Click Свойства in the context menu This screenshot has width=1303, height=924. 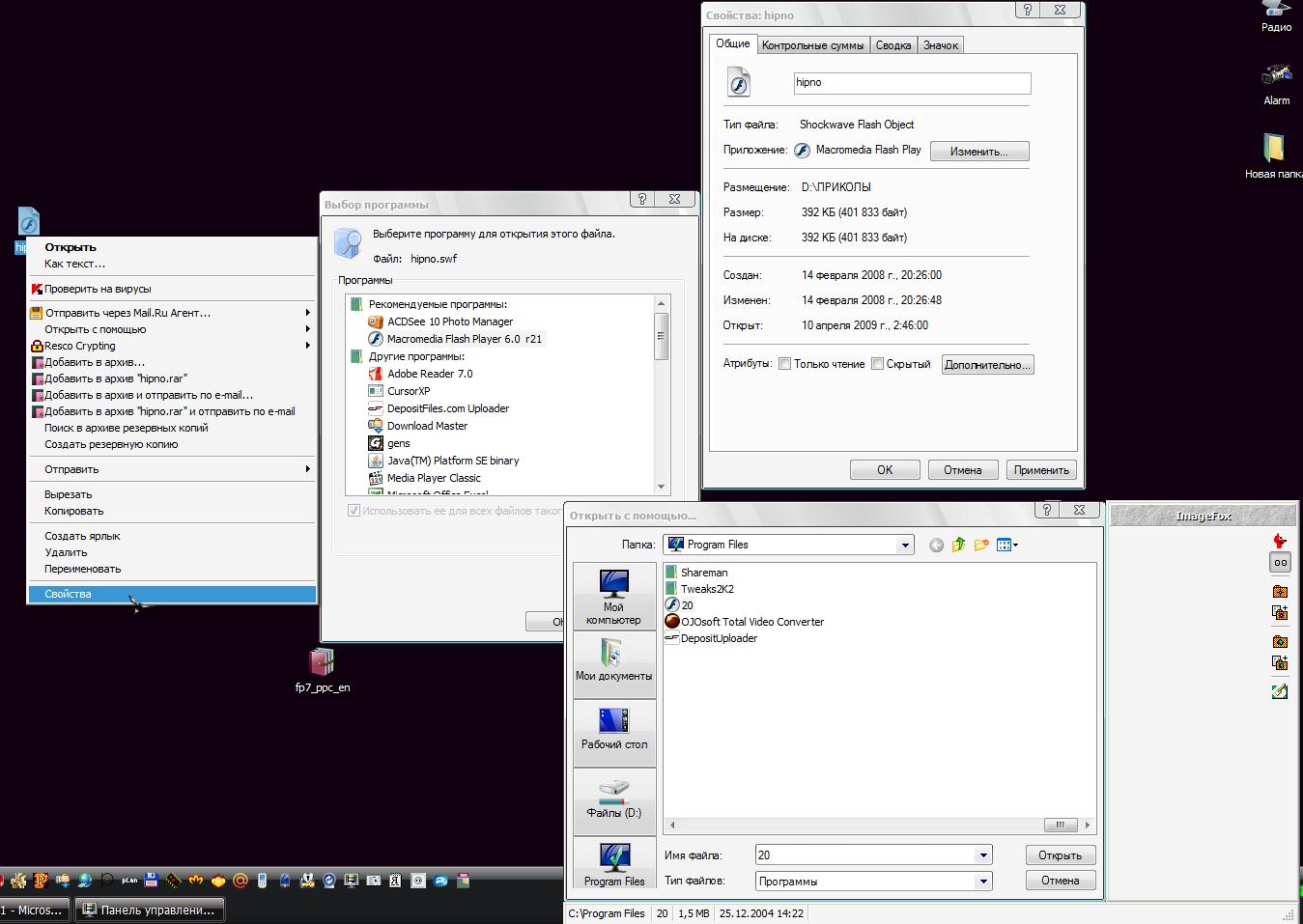click(x=172, y=594)
